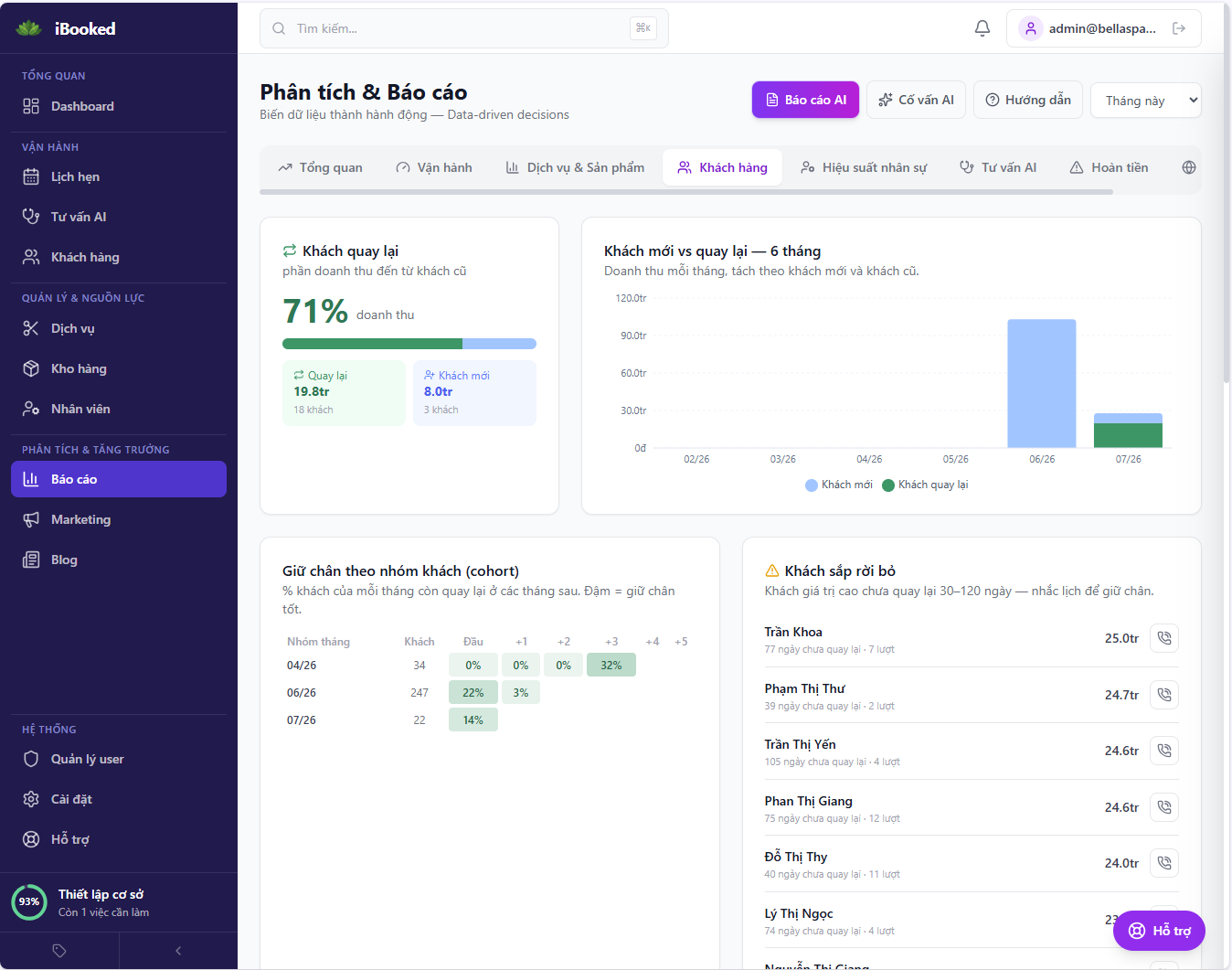Switch to the Tổng quan tab
Viewport: 1232px width, 970px height.
[320, 167]
